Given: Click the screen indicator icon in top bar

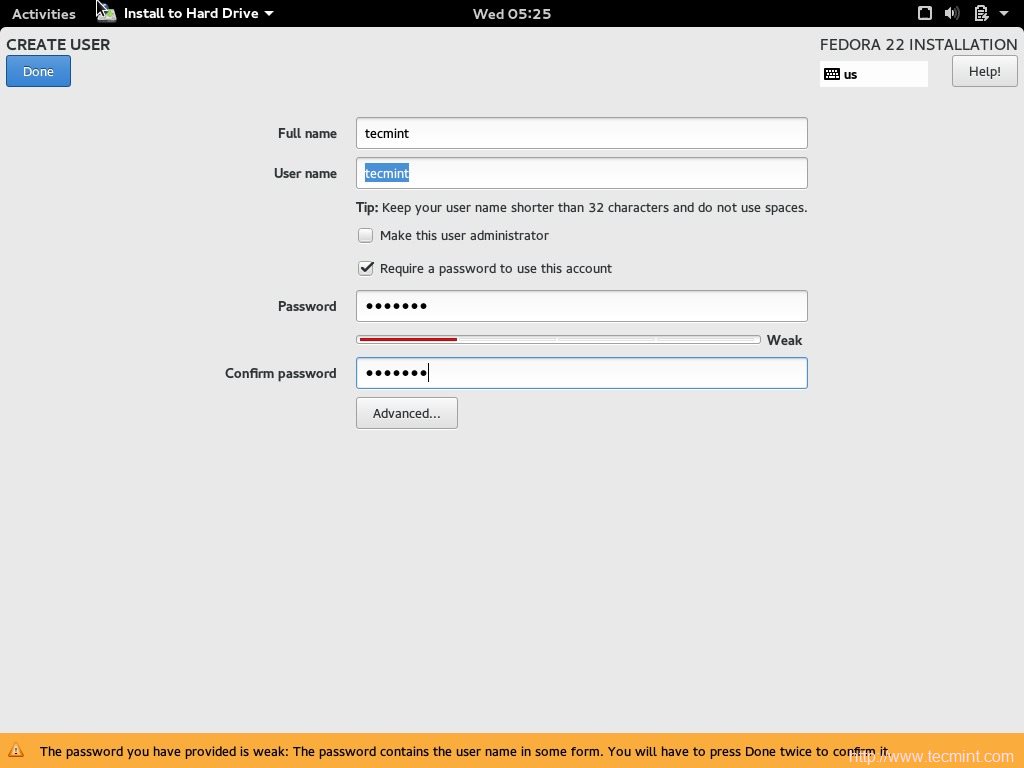Looking at the screenshot, I should (x=925, y=13).
